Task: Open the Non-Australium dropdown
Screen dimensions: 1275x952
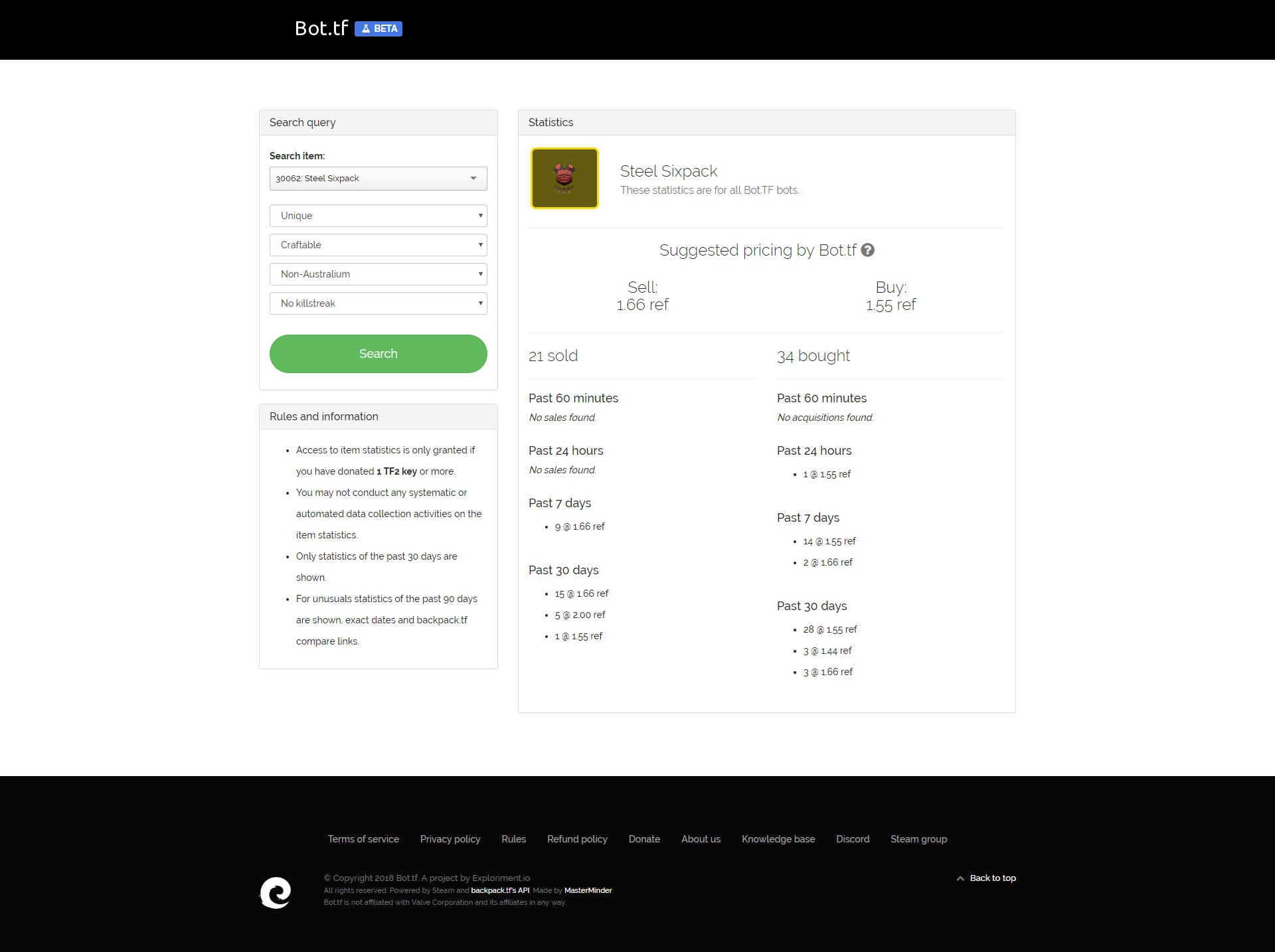Action: pos(378,274)
